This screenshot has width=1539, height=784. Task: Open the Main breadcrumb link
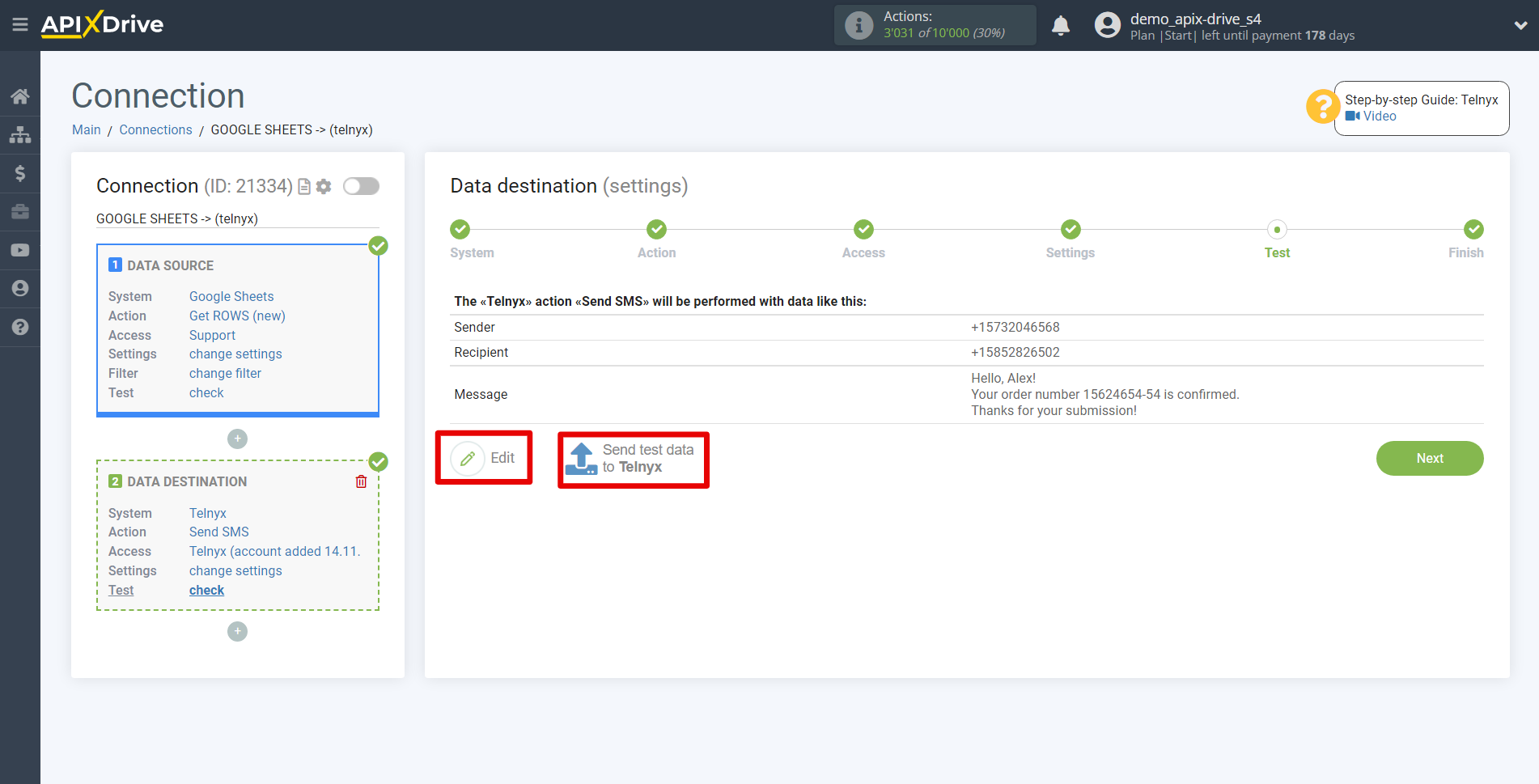click(87, 129)
